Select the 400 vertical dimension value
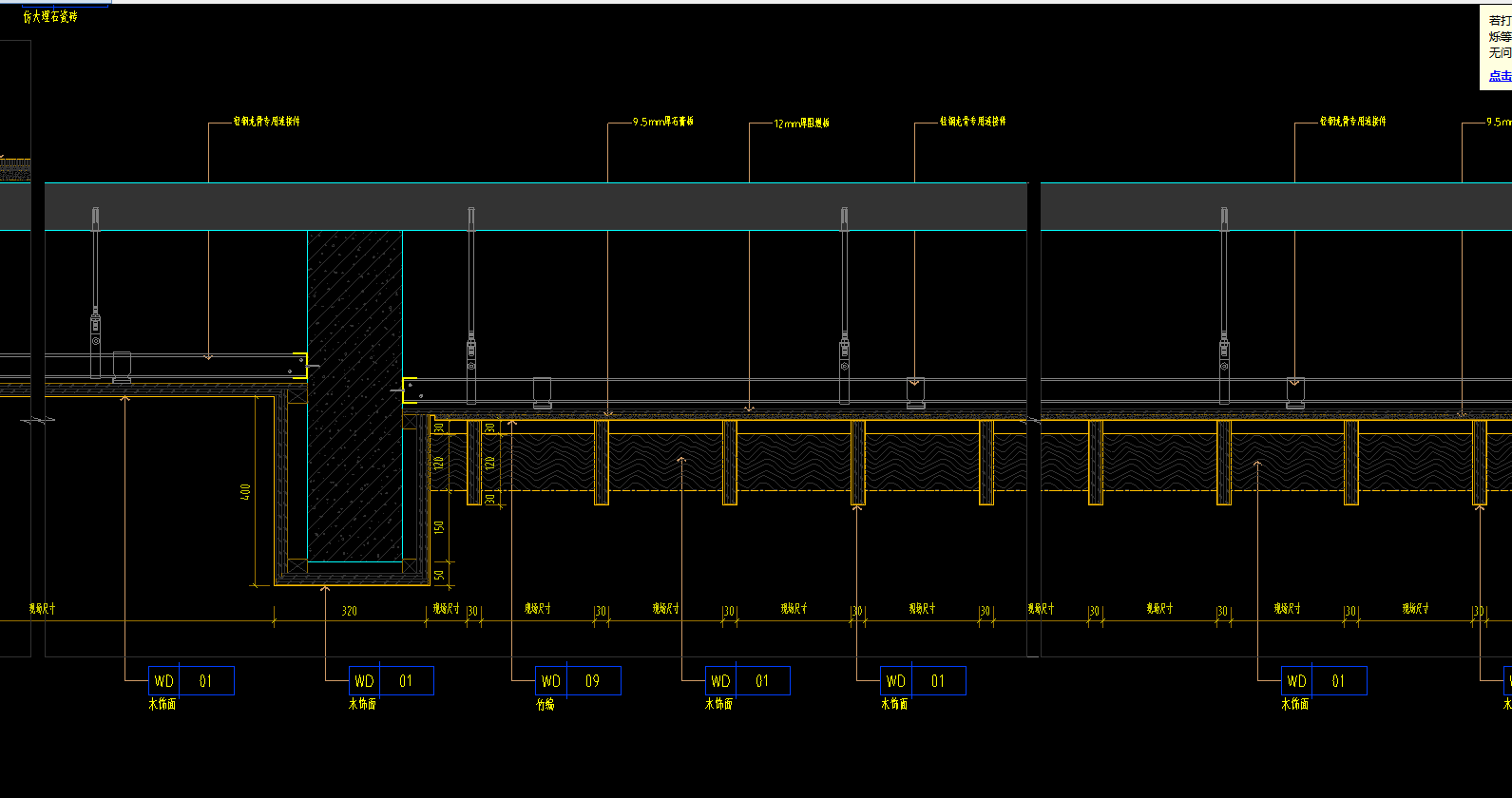 pos(246,492)
